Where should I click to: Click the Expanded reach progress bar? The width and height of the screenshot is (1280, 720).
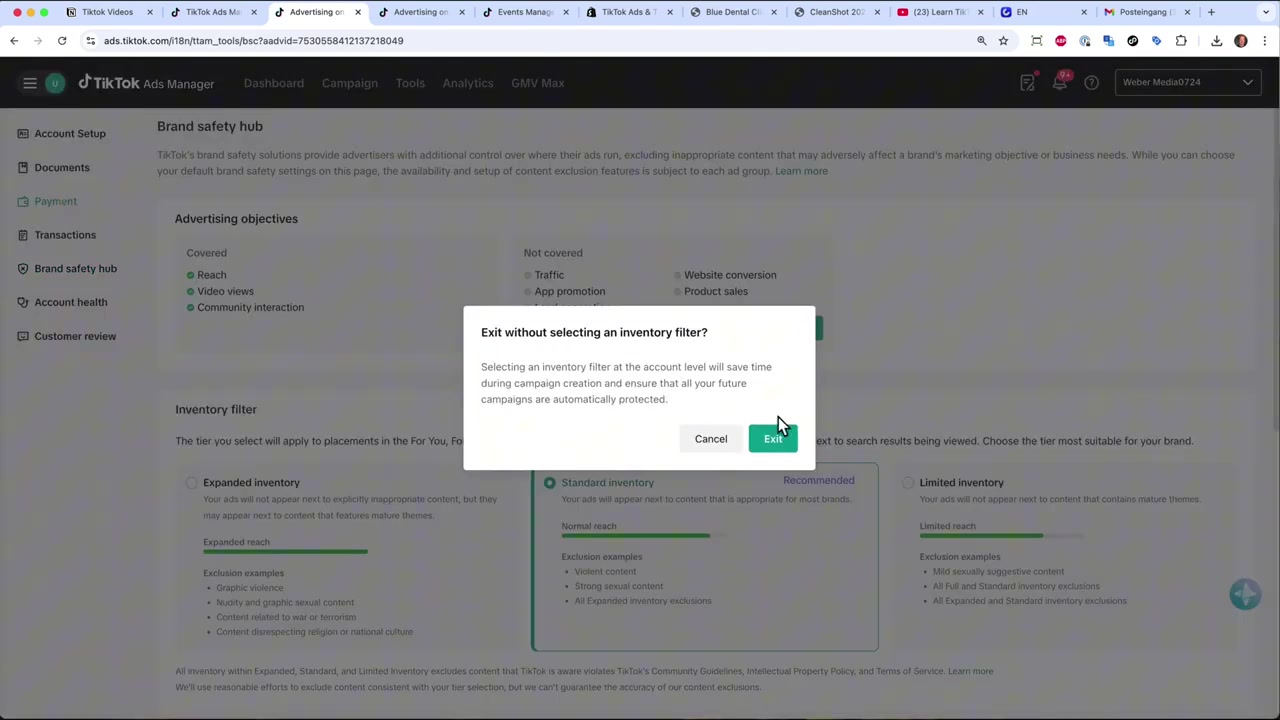point(285,552)
